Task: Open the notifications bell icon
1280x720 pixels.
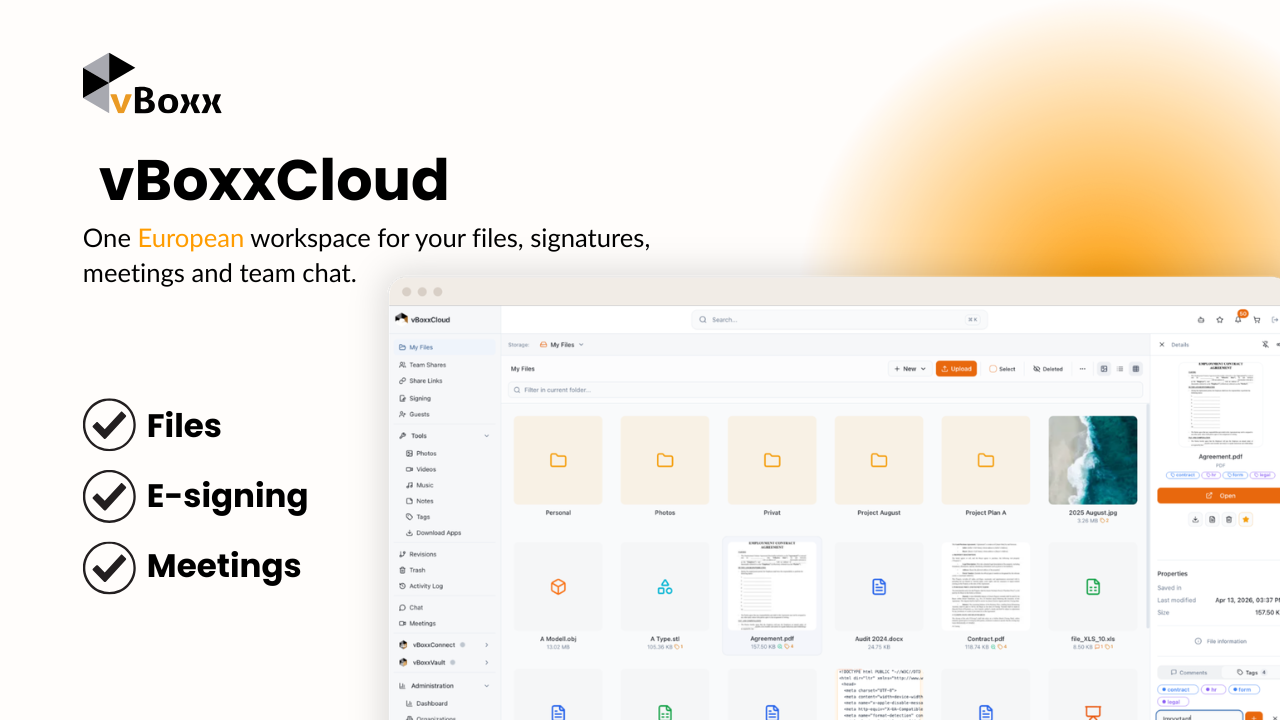Action: coord(1238,320)
